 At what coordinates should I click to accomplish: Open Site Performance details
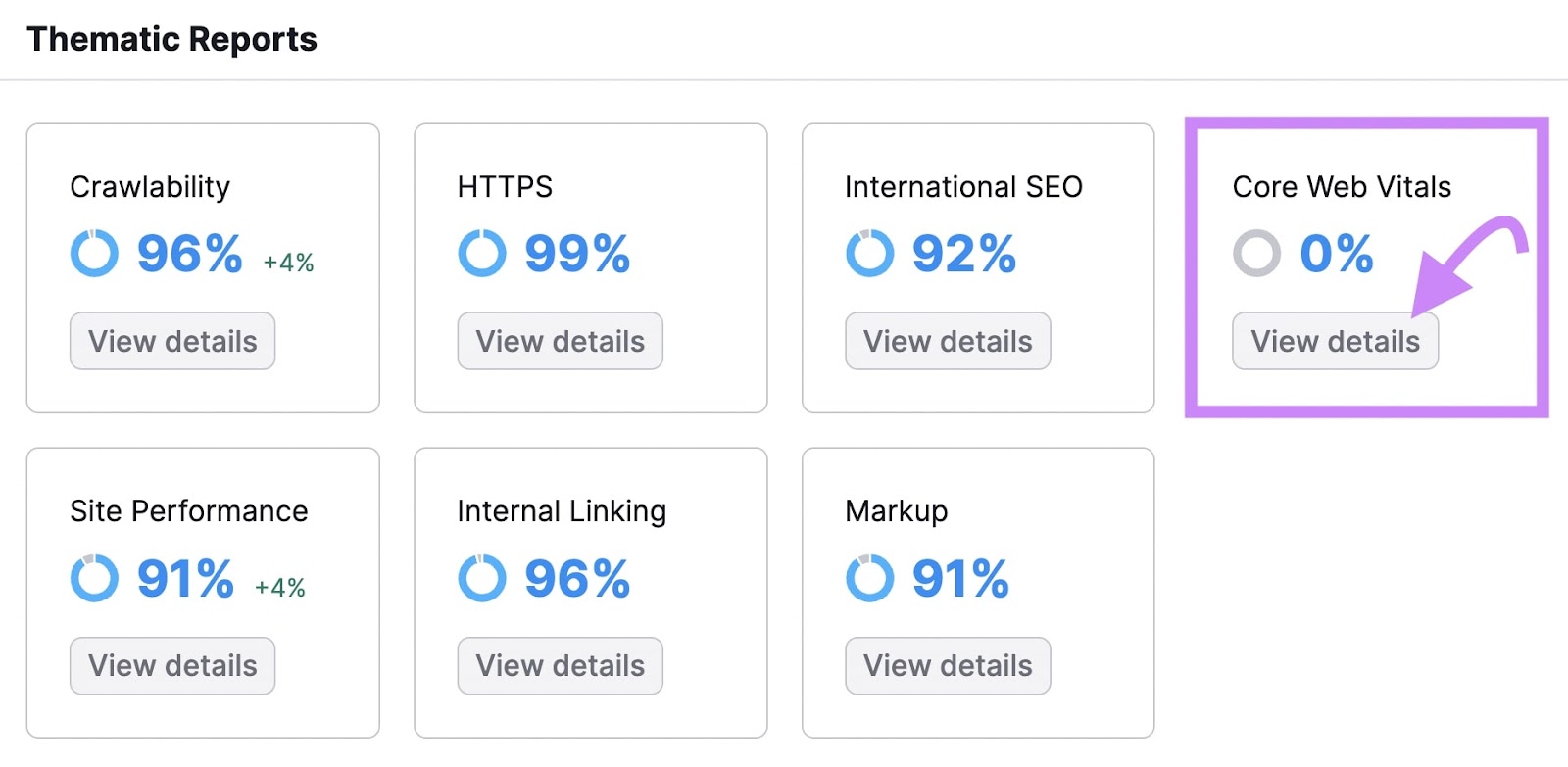tap(171, 666)
